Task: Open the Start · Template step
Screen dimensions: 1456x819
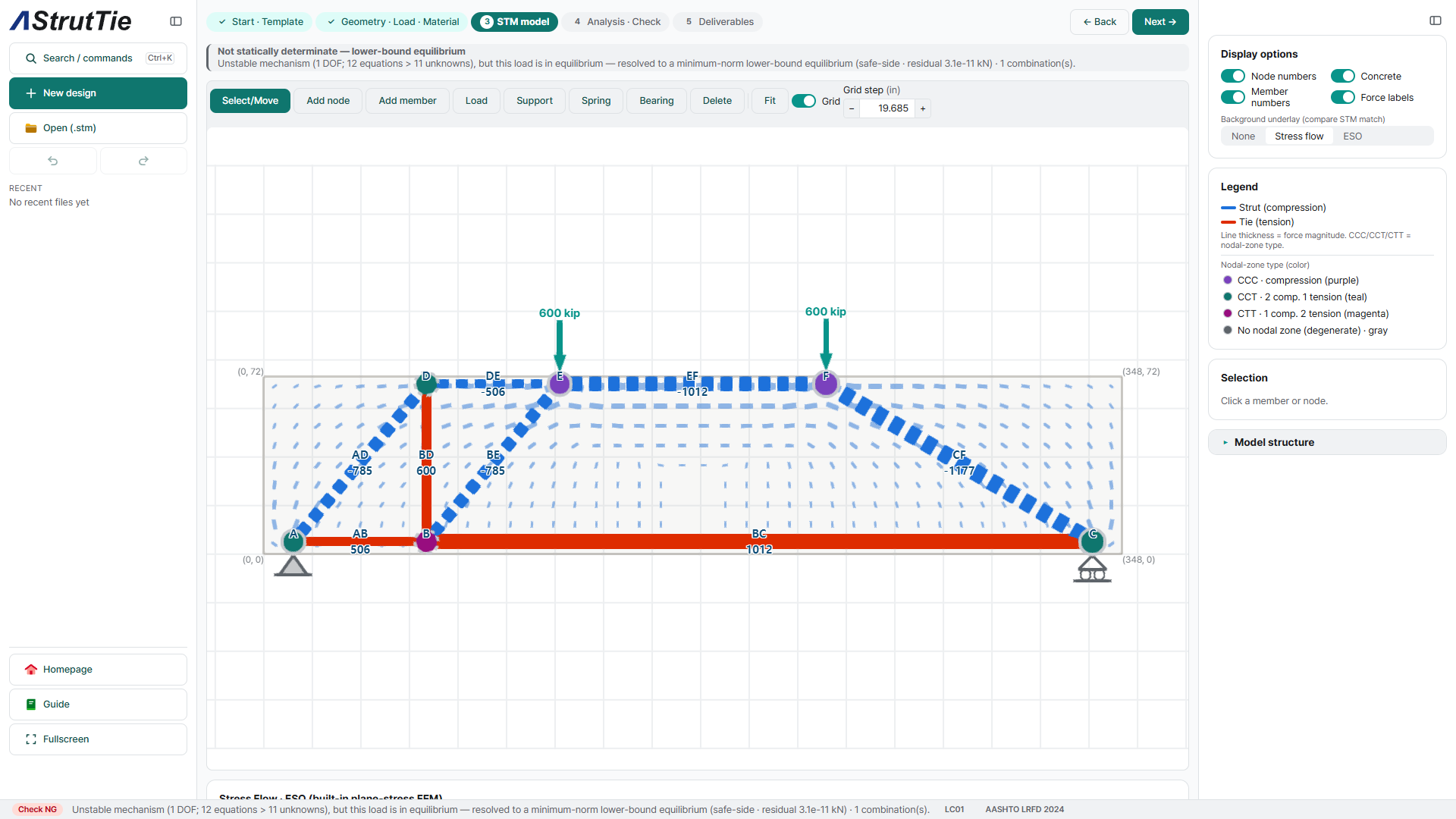Action: click(259, 22)
